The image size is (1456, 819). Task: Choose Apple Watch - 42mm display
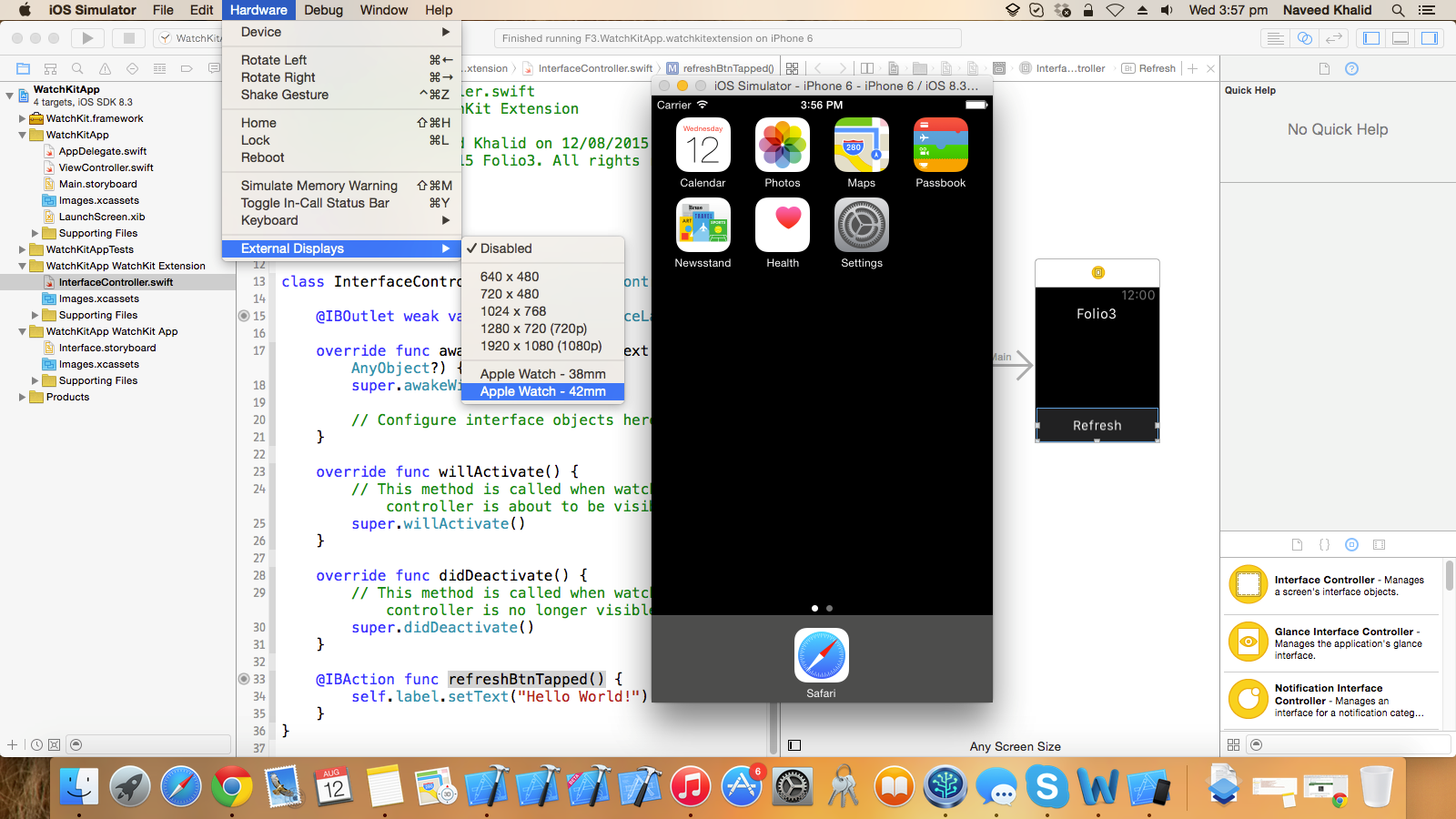click(x=542, y=391)
